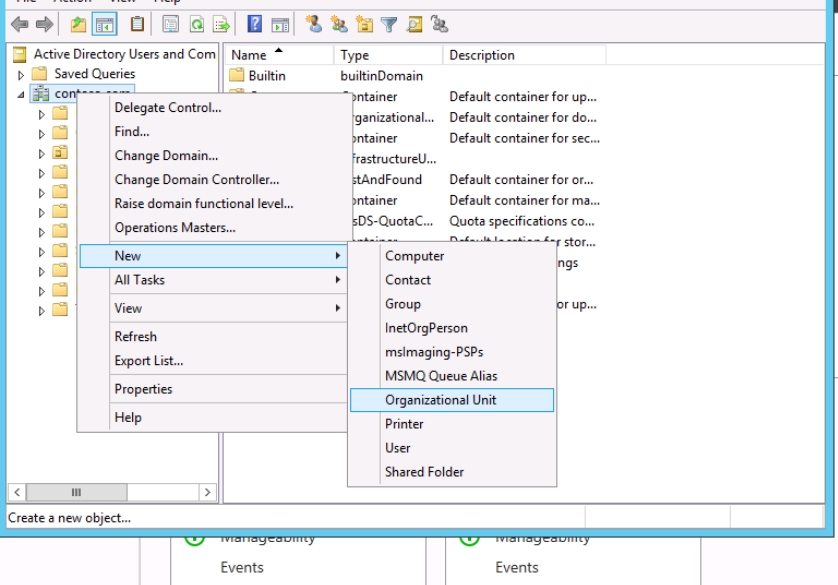
Task: Sort list by the Description column header
Action: [x=524, y=55]
